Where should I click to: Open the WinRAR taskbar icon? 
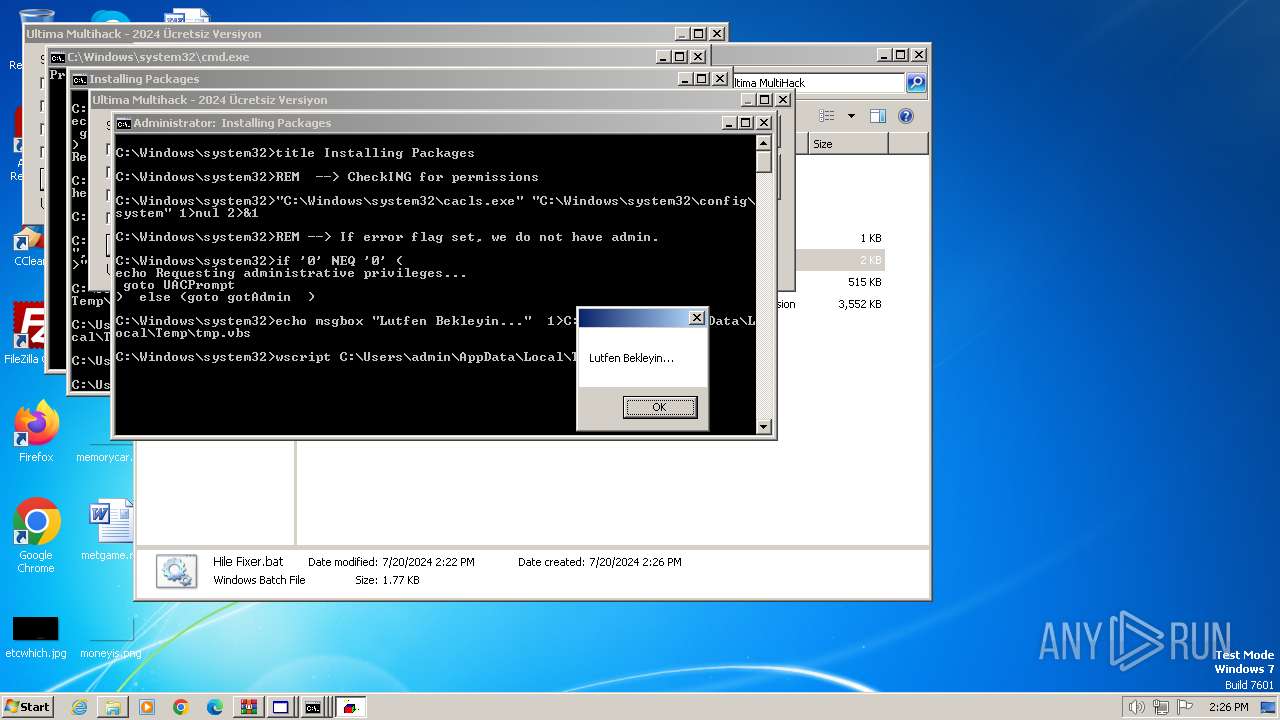pos(248,707)
